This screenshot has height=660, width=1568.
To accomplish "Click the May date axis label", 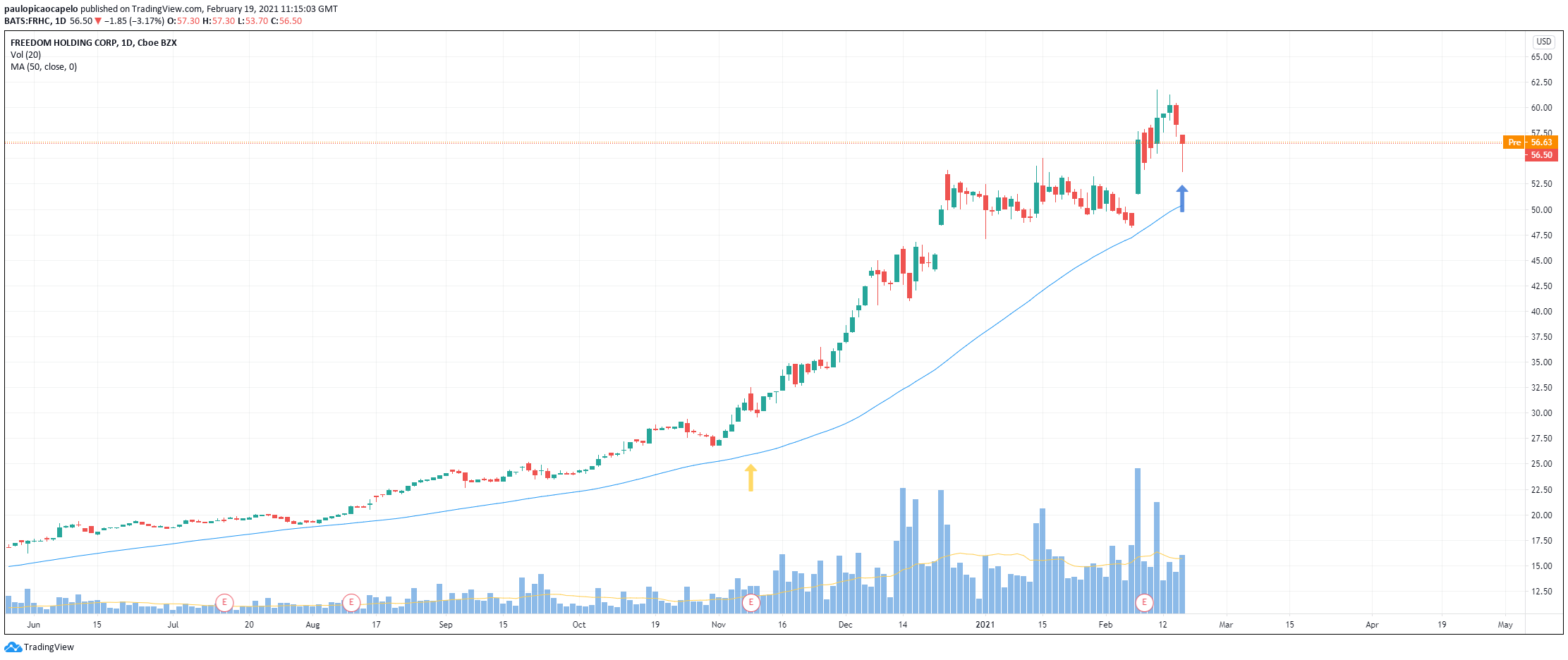I will [x=1506, y=625].
